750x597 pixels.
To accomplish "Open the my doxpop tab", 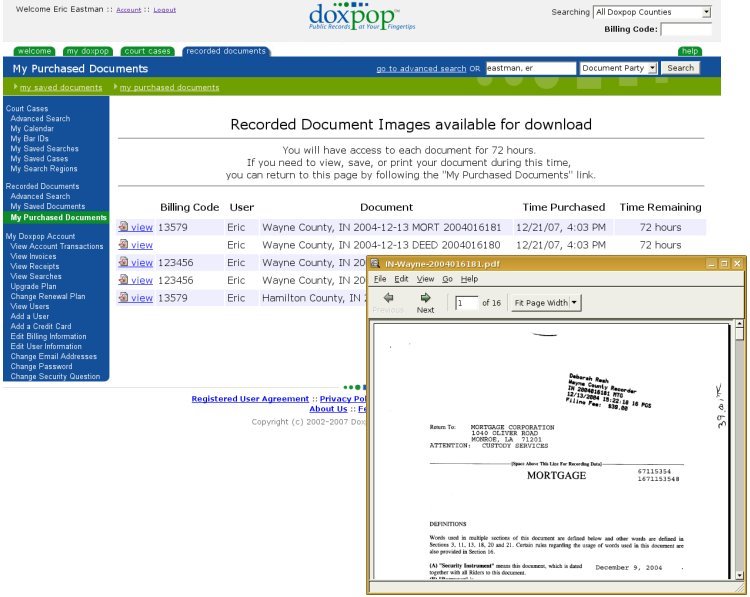I will click(x=88, y=51).
